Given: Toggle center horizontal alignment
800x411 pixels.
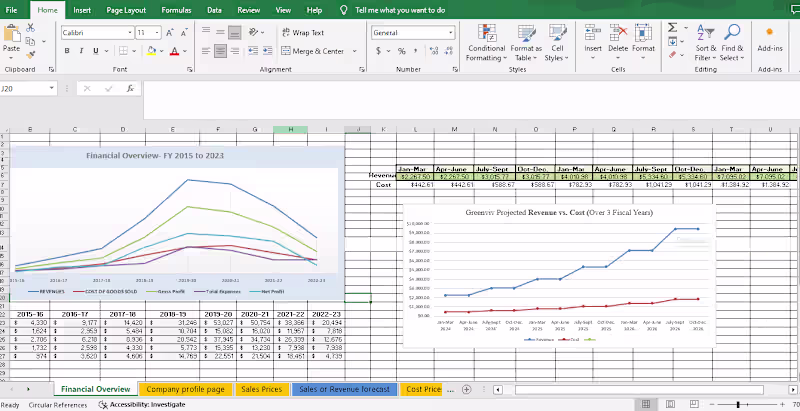Looking at the screenshot, I should [x=220, y=51].
